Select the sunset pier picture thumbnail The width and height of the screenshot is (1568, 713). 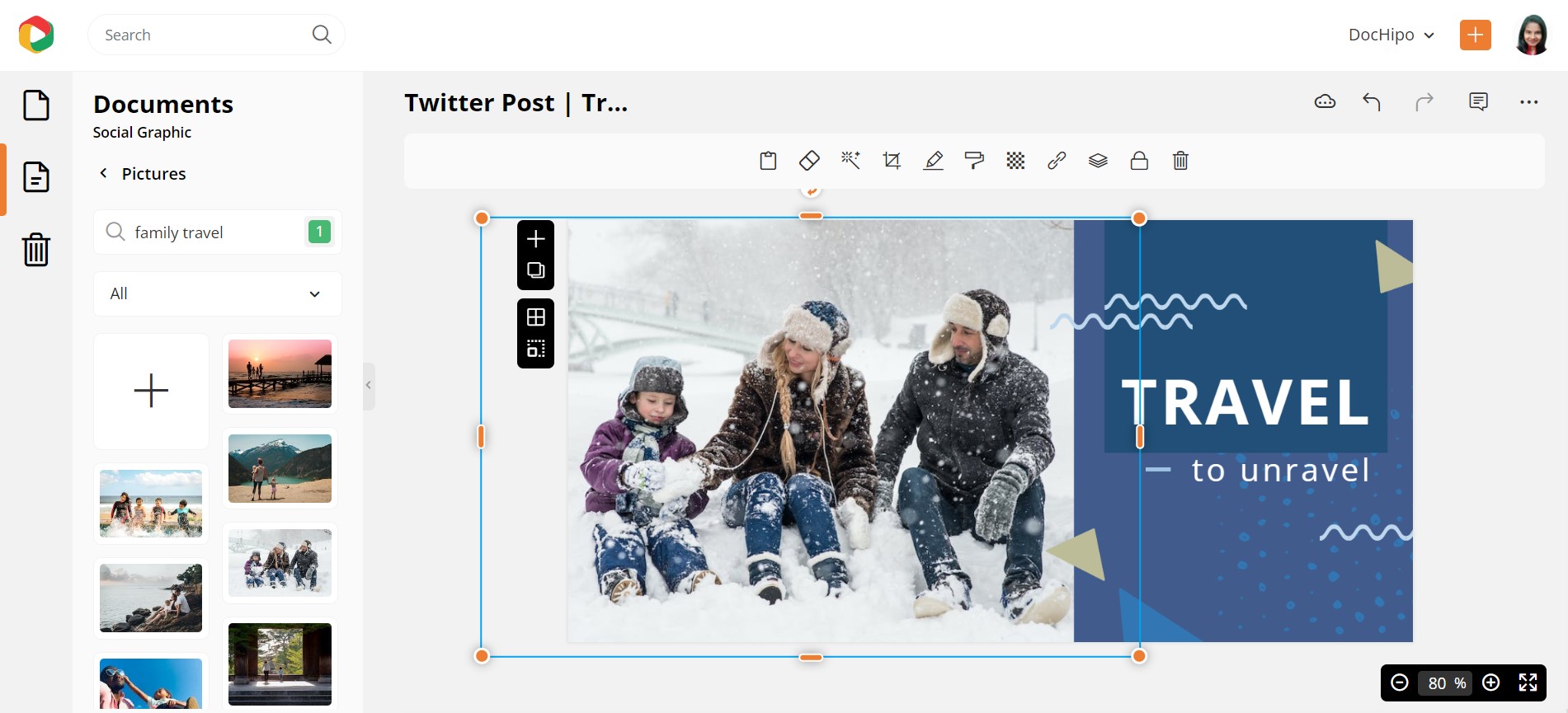coord(280,373)
